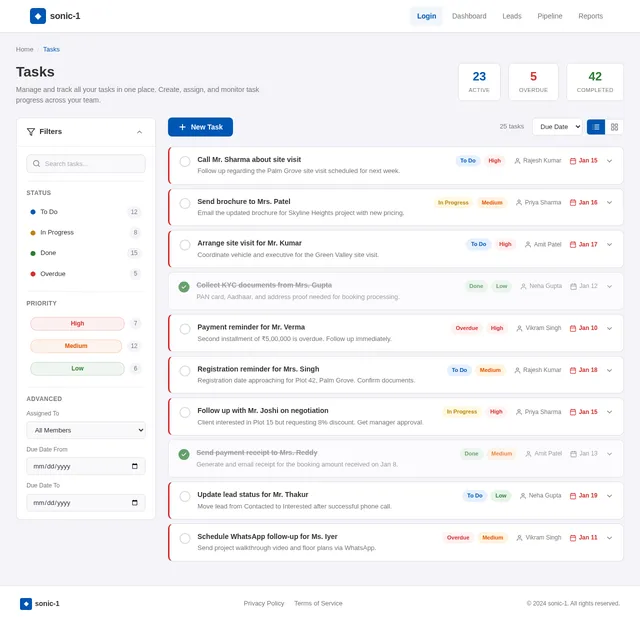Filter by In Progress status
This screenshot has width=640, height=622.
pos(84,232)
